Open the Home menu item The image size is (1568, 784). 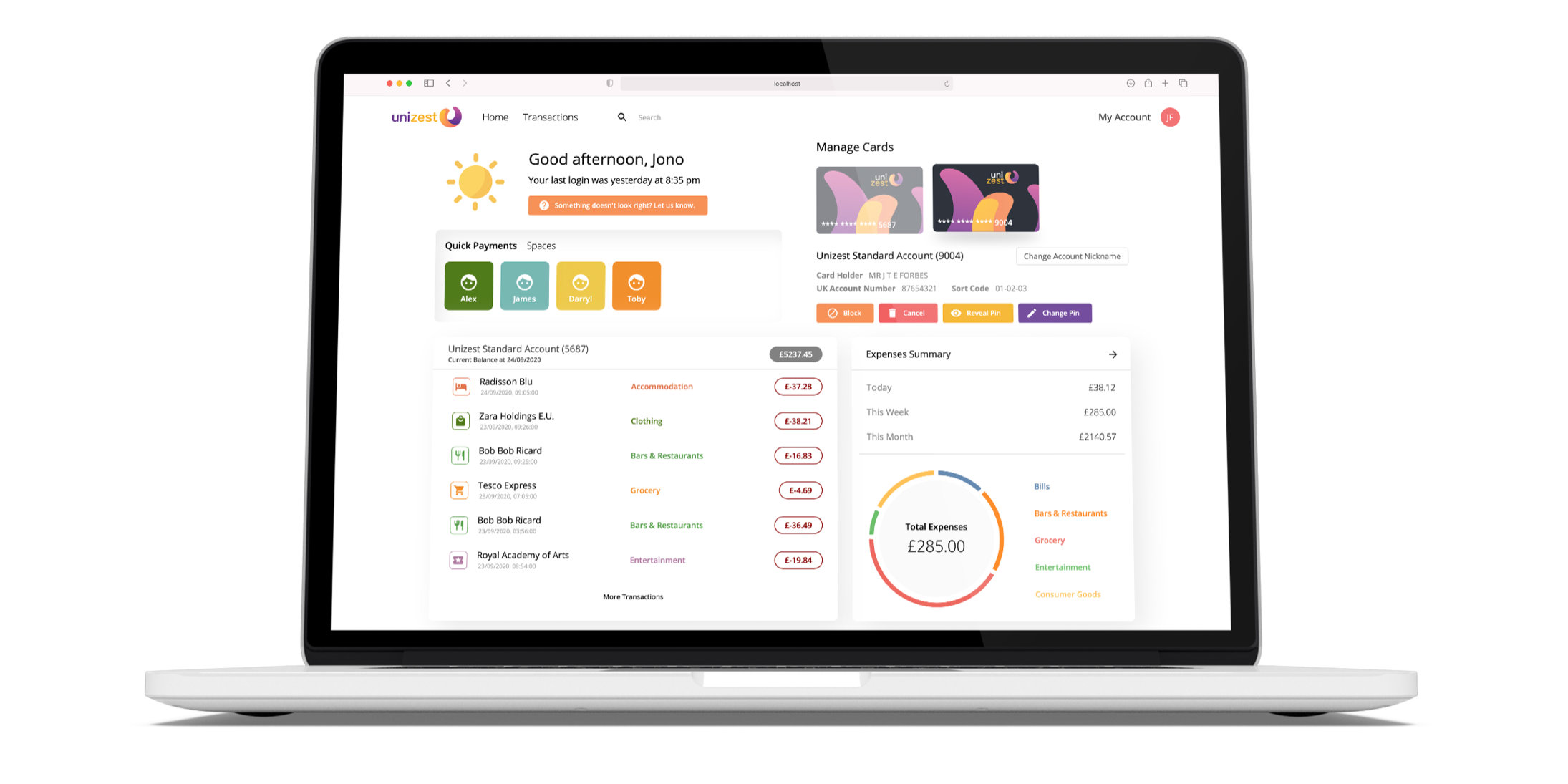(495, 116)
